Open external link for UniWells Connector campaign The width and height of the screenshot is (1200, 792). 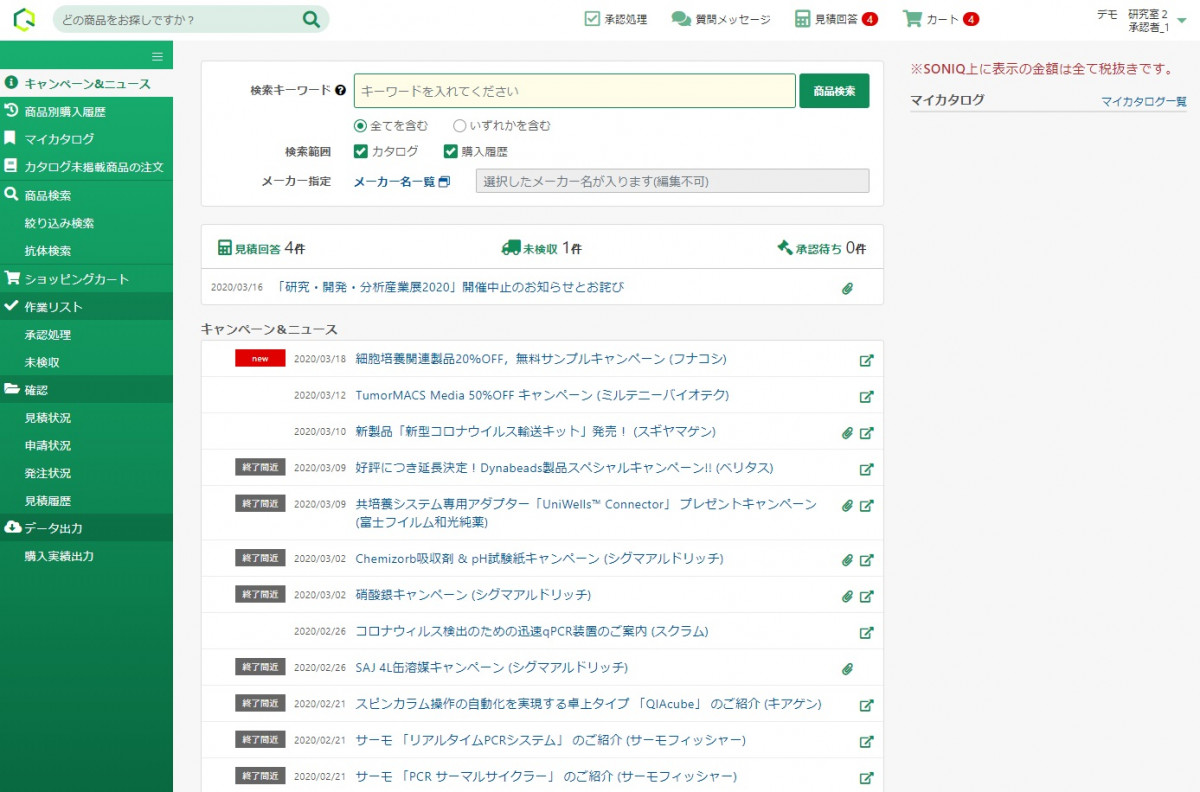[x=867, y=506]
